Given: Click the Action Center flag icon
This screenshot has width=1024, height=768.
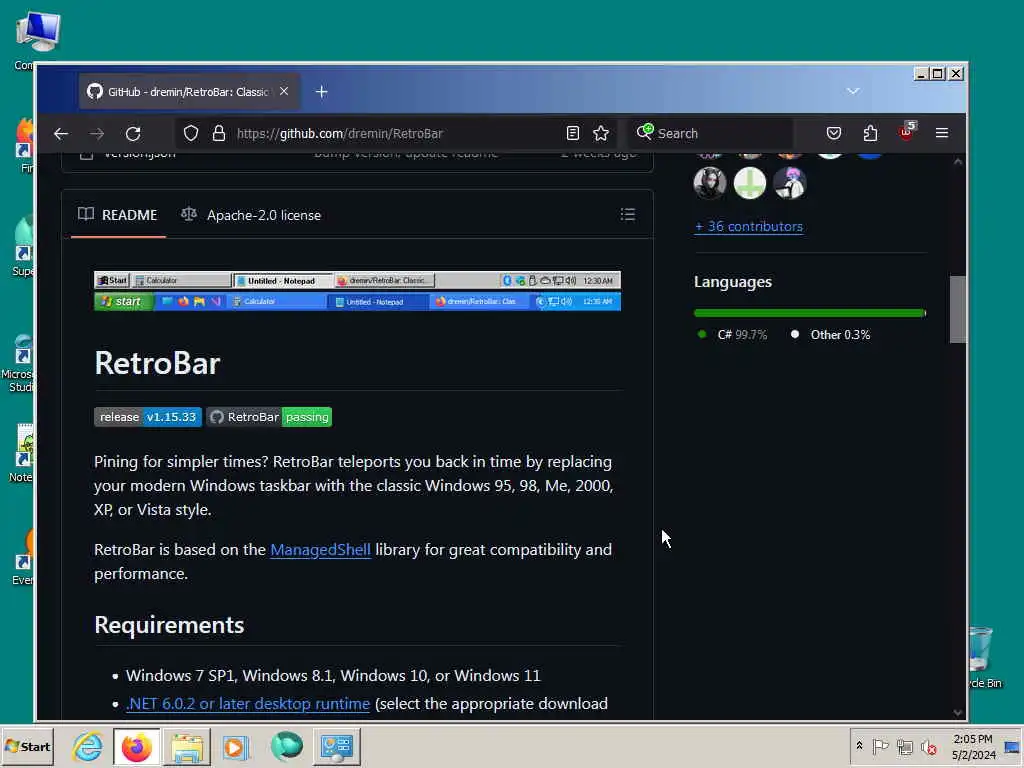Looking at the screenshot, I should point(880,746).
